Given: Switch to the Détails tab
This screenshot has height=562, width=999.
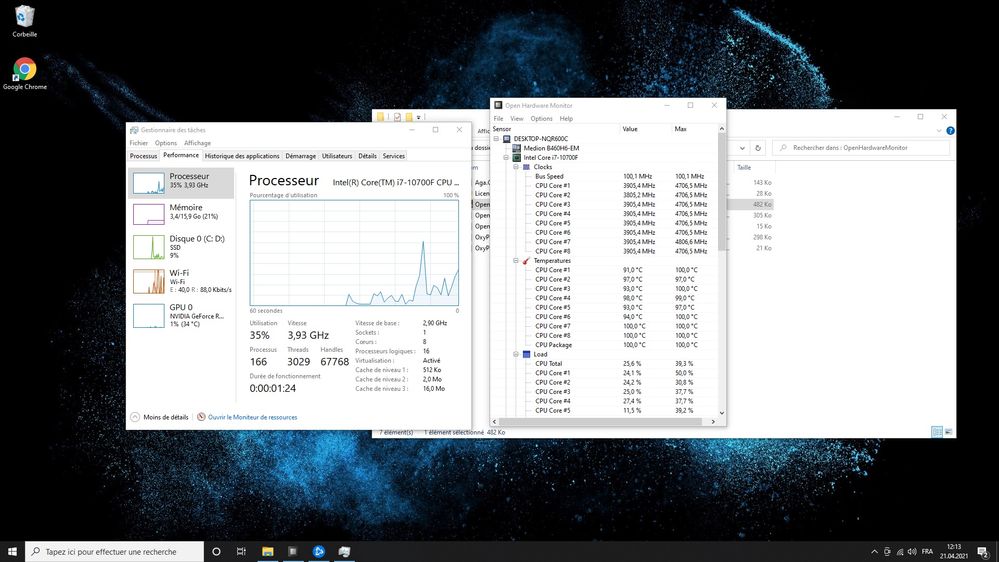Looking at the screenshot, I should pos(368,155).
